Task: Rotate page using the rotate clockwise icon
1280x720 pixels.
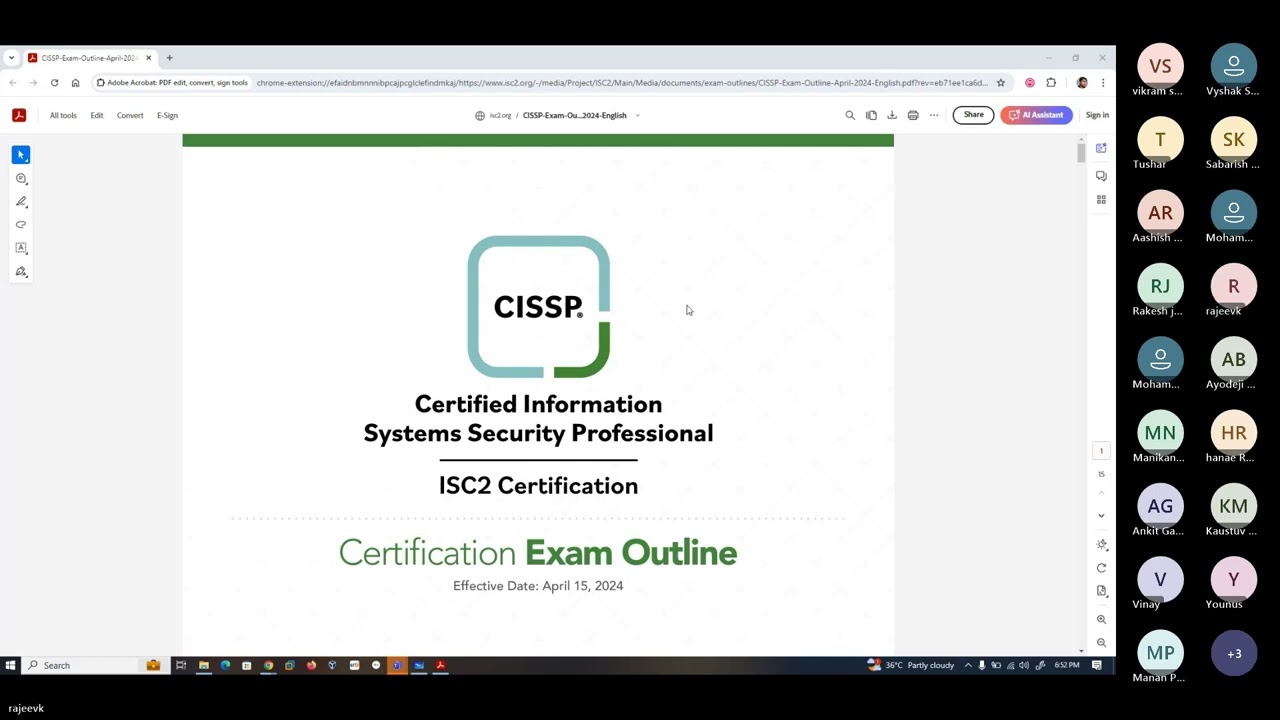Action: (x=1101, y=568)
